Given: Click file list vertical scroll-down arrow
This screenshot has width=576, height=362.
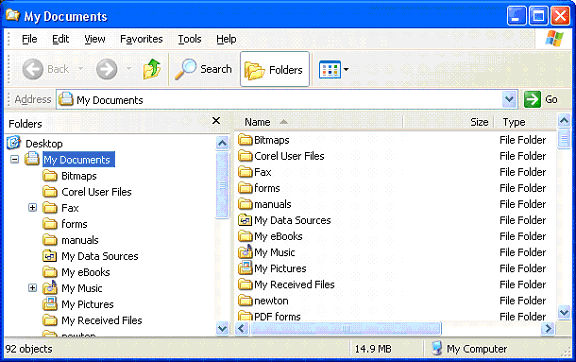Looking at the screenshot, I should [x=564, y=313].
